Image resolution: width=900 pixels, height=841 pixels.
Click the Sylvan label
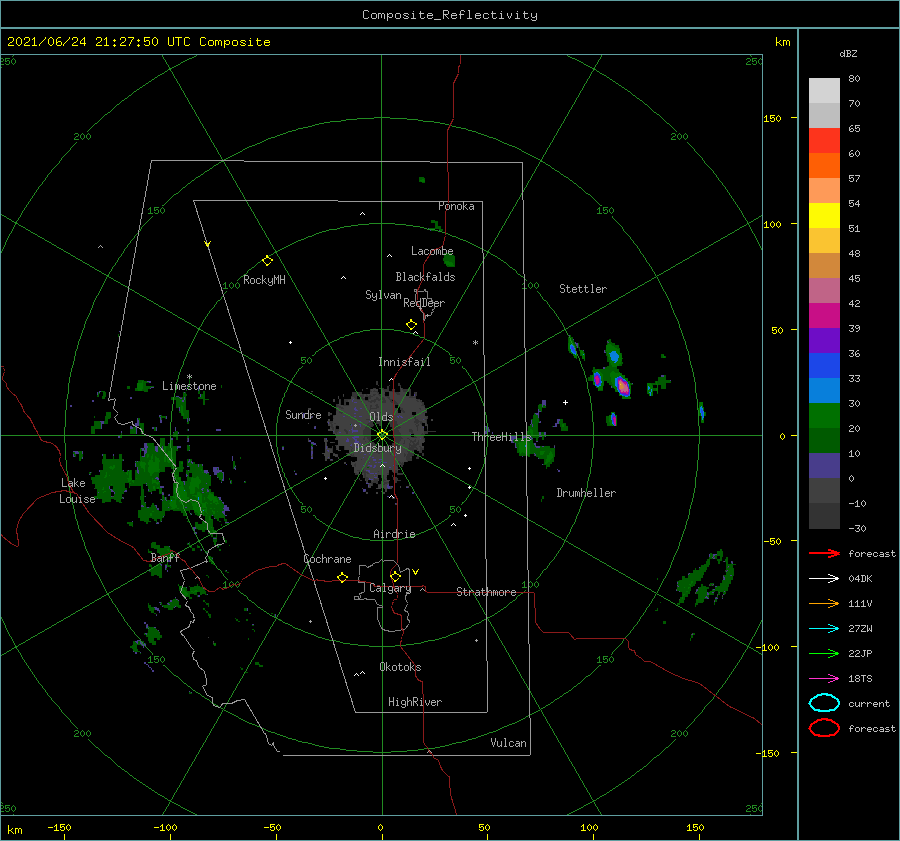tap(383, 295)
